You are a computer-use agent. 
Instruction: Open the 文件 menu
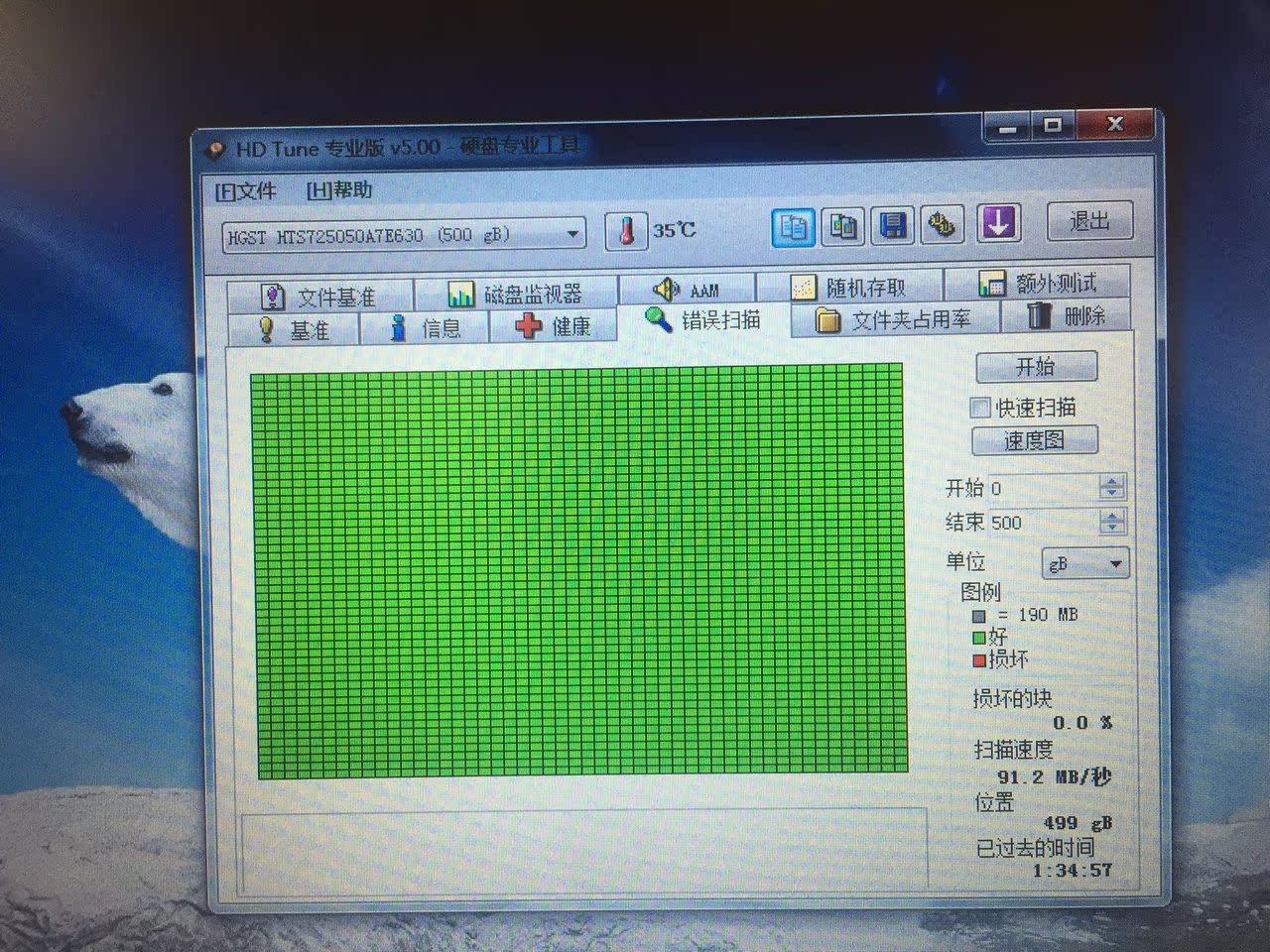(245, 190)
